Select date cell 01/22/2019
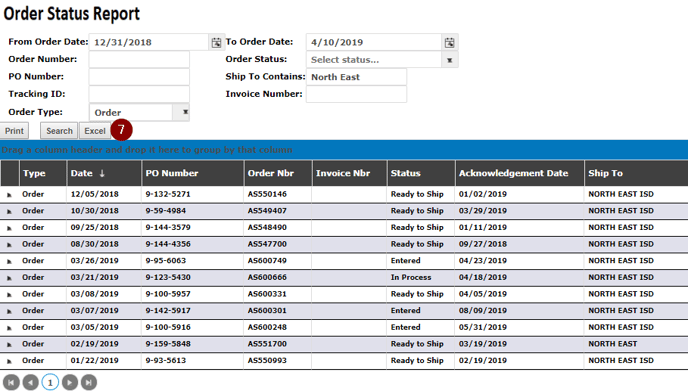The image size is (688, 391). point(104,361)
